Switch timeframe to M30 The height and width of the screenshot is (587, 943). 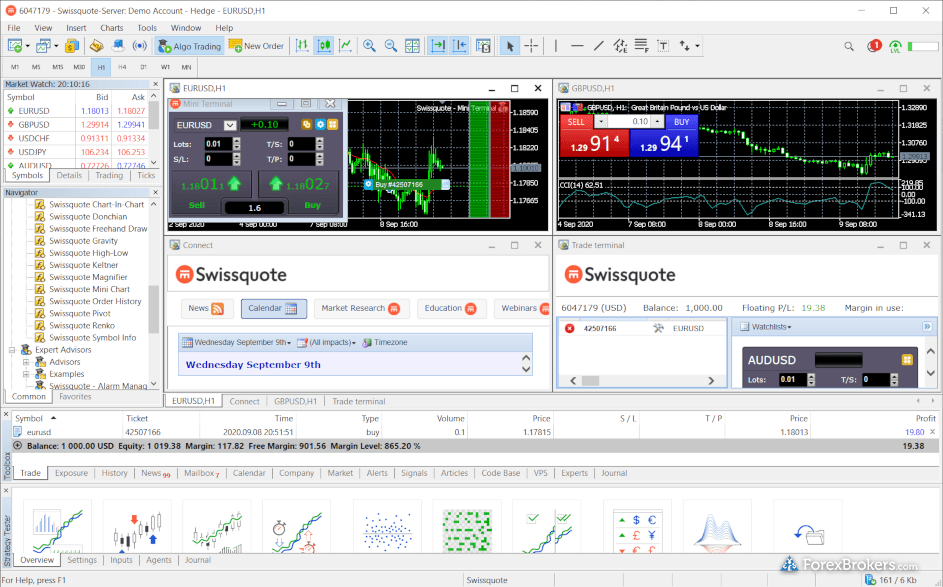pyautogui.click(x=79, y=67)
